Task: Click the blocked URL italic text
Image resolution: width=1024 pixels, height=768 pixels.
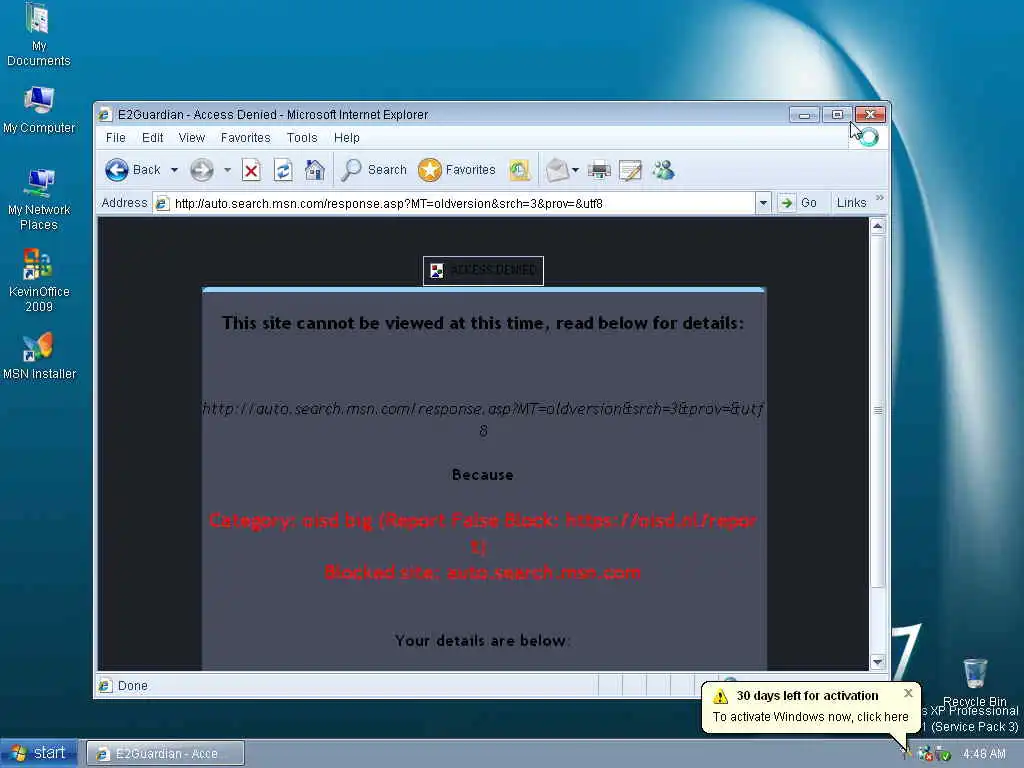Action: 483,419
